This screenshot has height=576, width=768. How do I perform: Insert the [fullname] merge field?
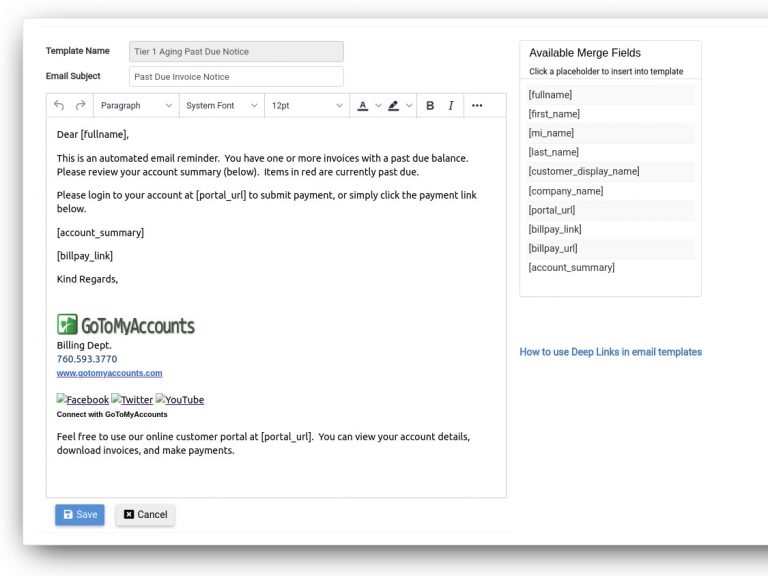coord(550,95)
